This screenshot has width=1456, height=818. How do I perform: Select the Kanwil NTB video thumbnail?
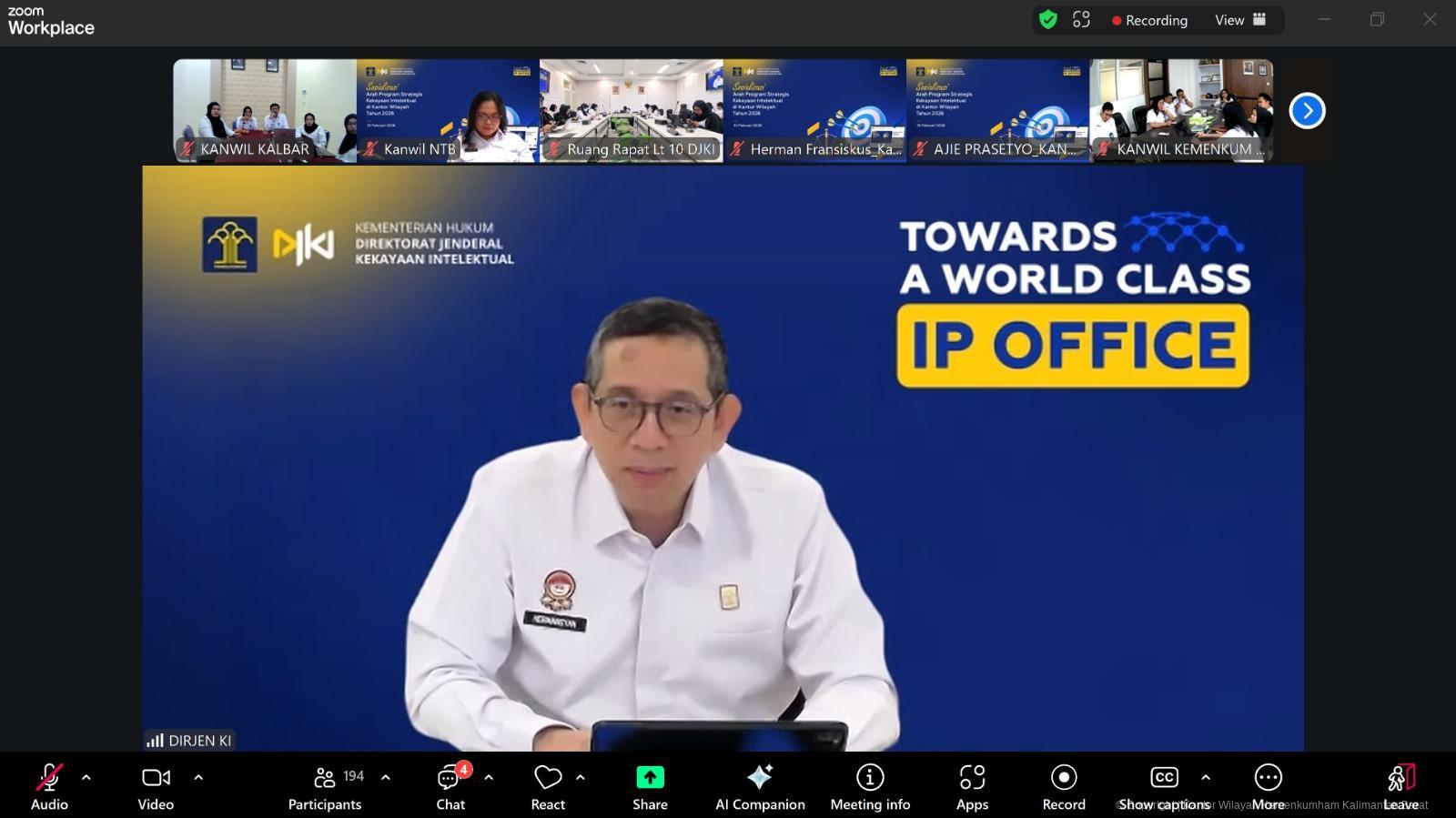point(448,111)
